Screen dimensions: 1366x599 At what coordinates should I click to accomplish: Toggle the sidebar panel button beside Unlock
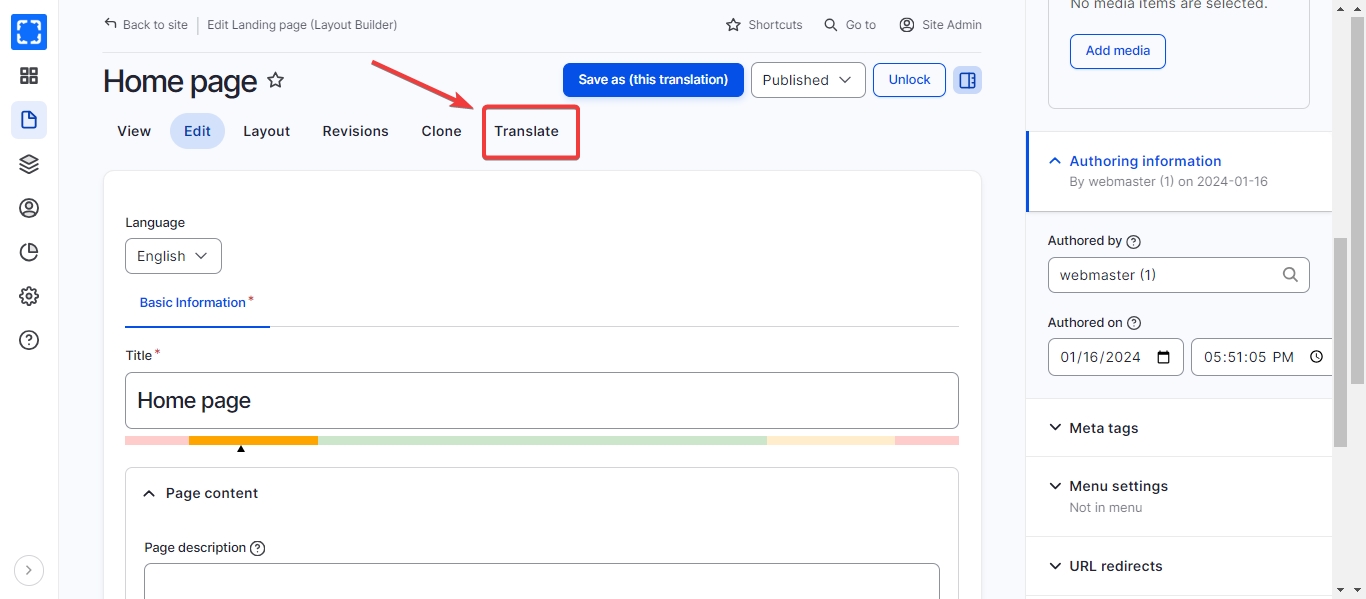(x=967, y=80)
